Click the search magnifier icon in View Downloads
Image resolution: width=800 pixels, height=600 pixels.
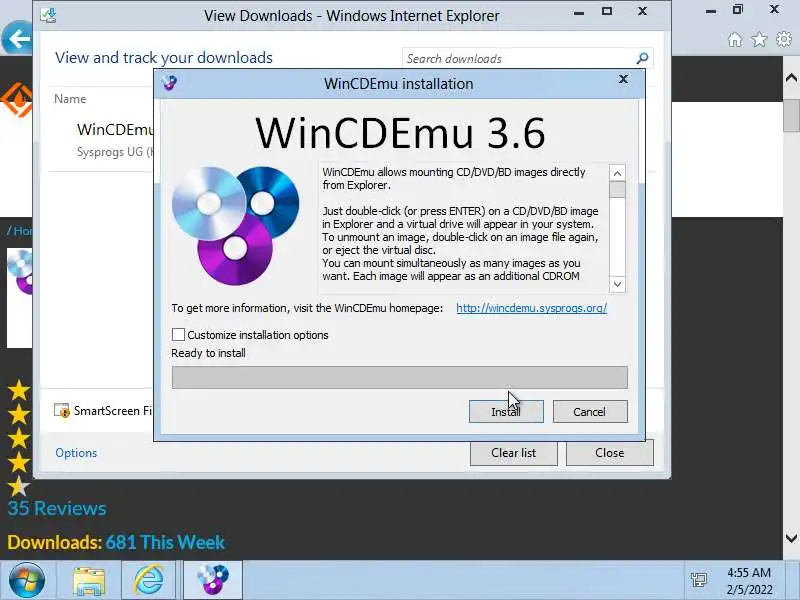click(643, 58)
